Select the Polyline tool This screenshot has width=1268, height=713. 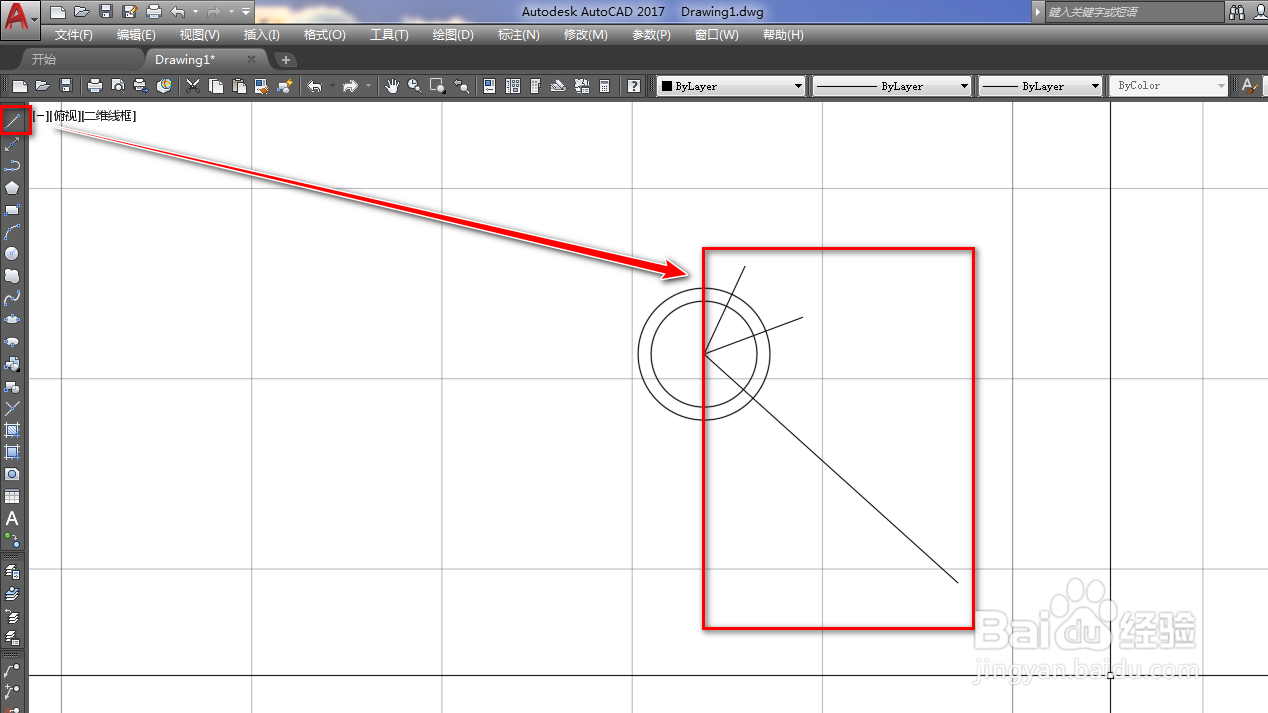[13, 165]
